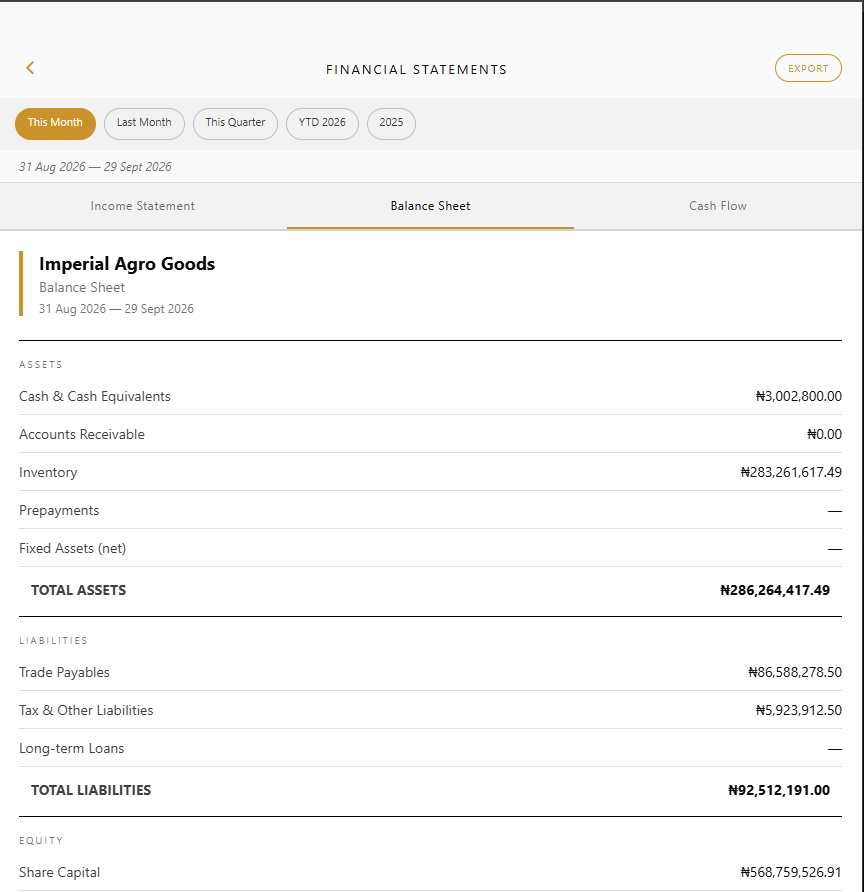Select the Inventory row label
The image size is (864, 892).
(48, 473)
